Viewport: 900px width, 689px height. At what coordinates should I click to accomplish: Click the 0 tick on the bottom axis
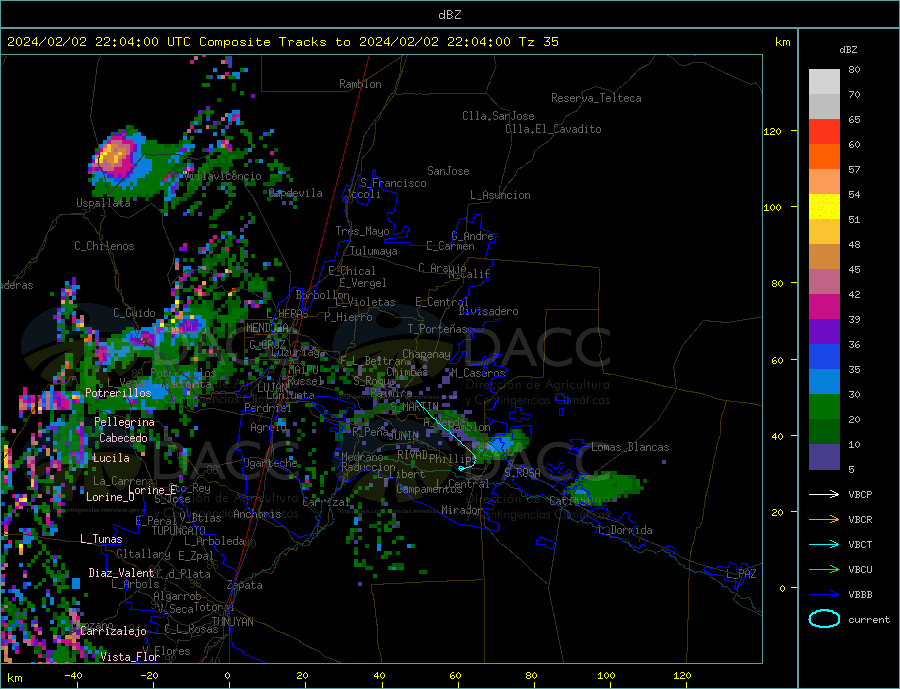227,676
